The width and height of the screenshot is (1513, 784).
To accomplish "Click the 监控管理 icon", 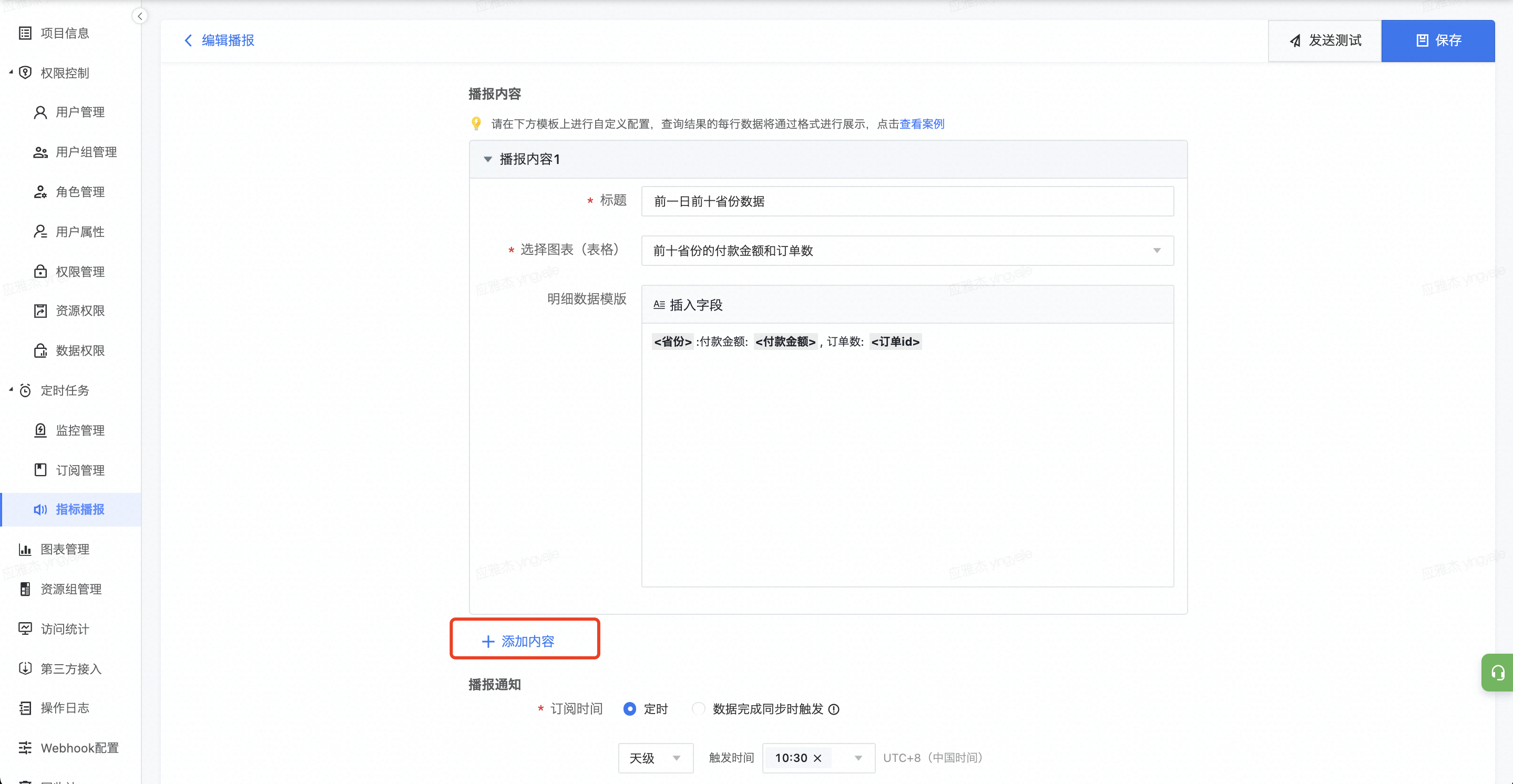I will pos(40,430).
